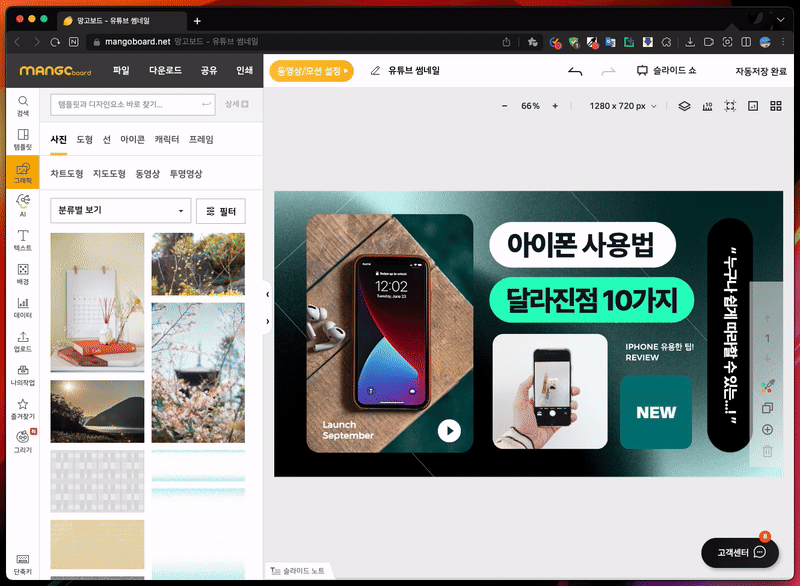Open the 즐겨찾기 favorites sidebar panel
The width and height of the screenshot is (800, 586).
[23, 409]
